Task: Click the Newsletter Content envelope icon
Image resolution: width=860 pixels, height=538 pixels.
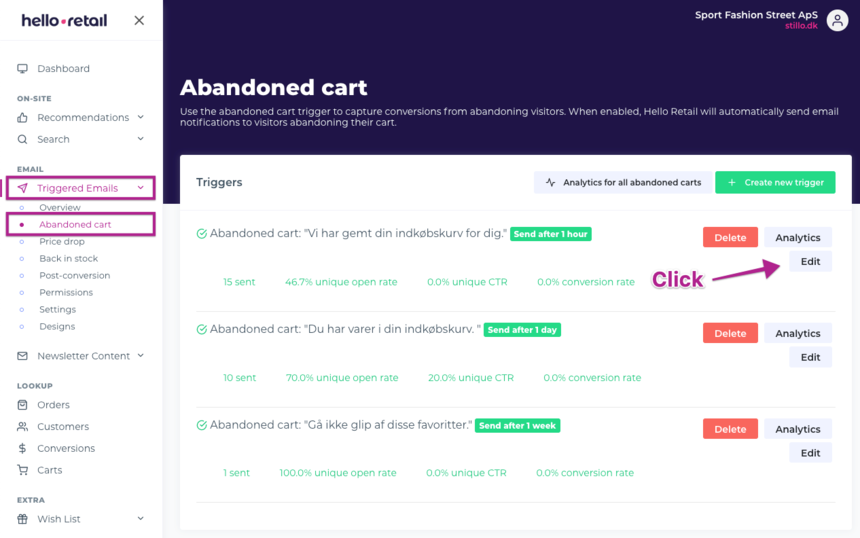Action: click(23, 356)
